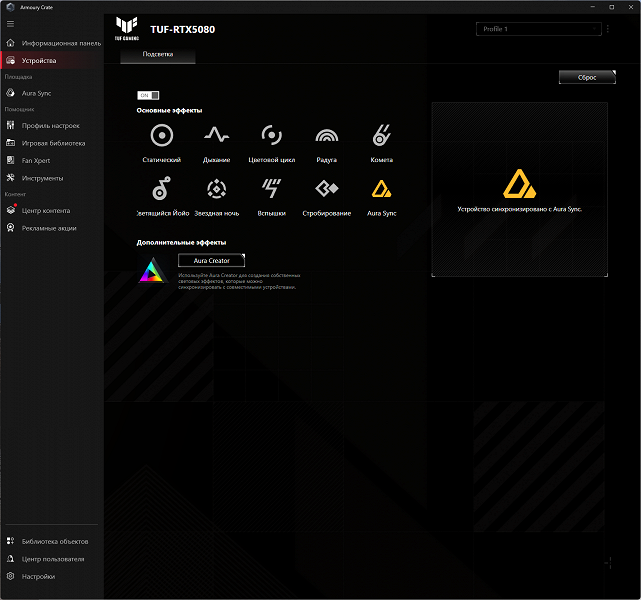Click the Основные эффекты heading

point(169,110)
